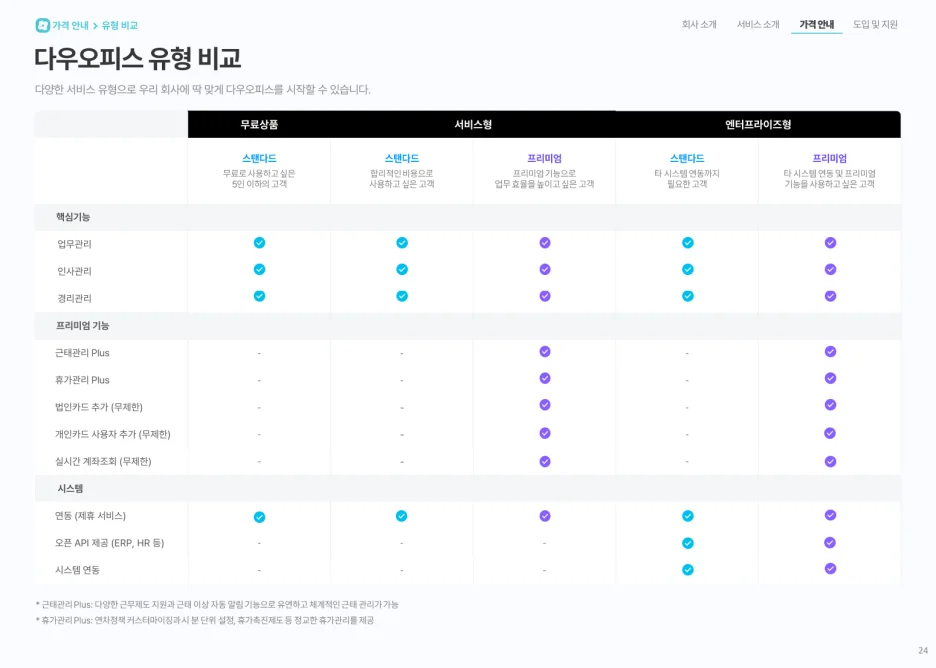Click the check for 인사관리 under 서비스형 스탠다드
The height and width of the screenshot is (668, 936).
tap(402, 269)
